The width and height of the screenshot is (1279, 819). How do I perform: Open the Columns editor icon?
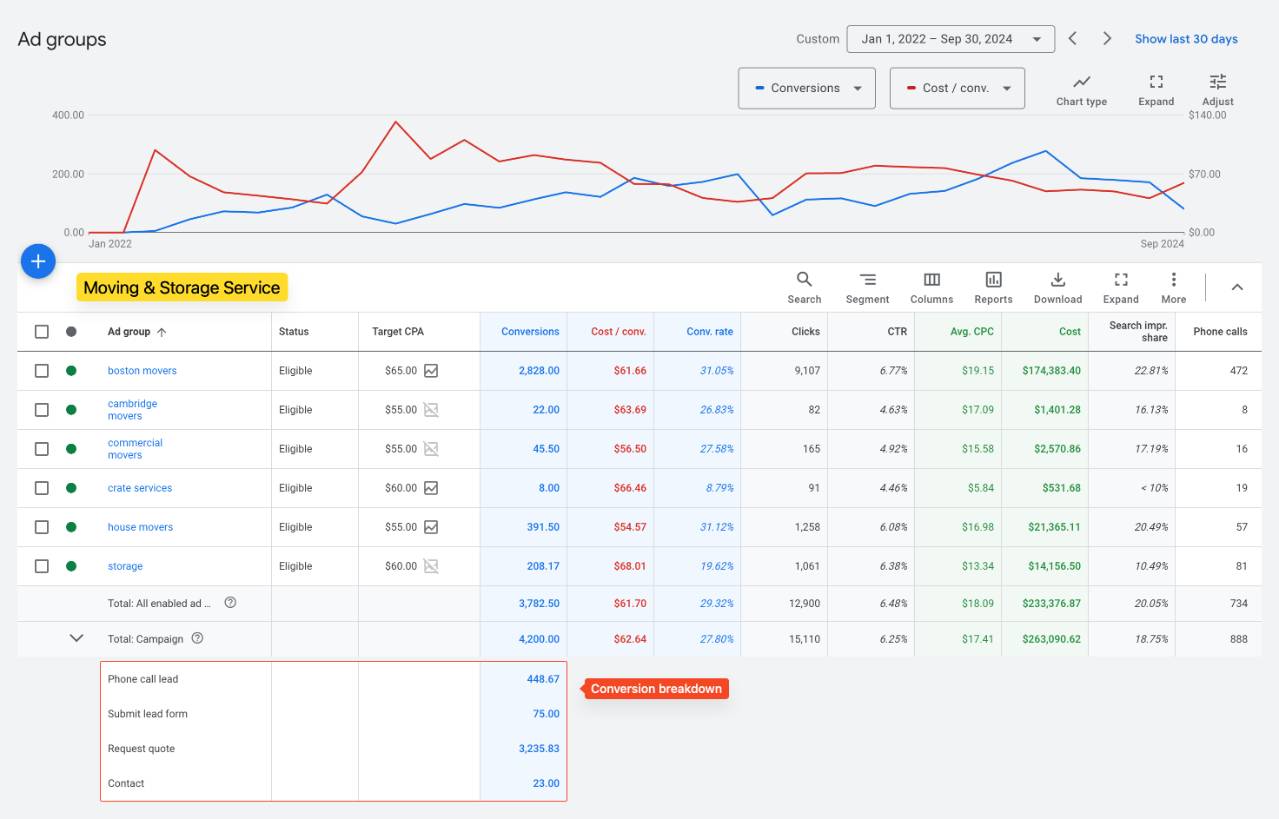[931, 288]
